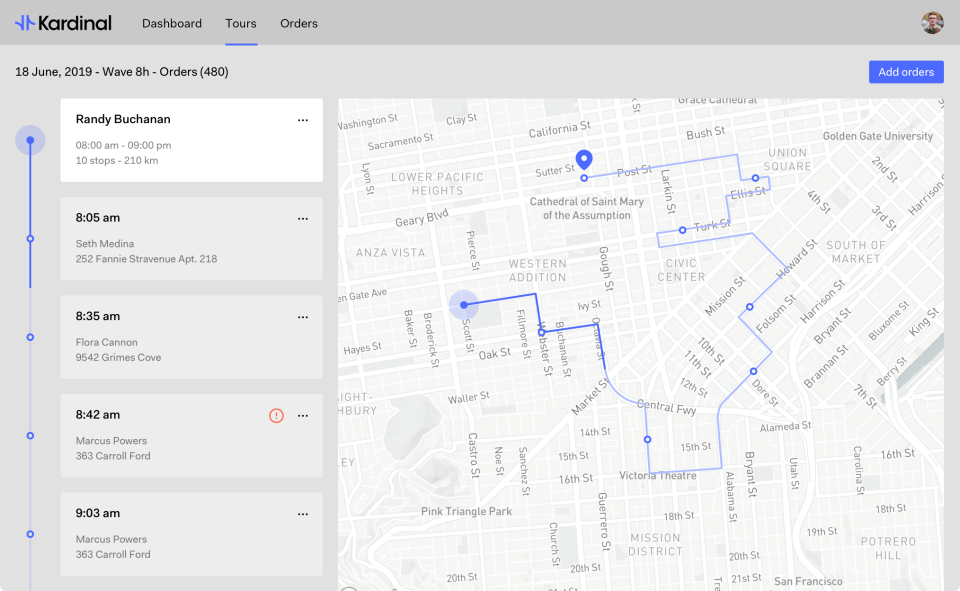Click the orange warning icon on 8:42 am stop
The image size is (960, 591).
[276, 416]
